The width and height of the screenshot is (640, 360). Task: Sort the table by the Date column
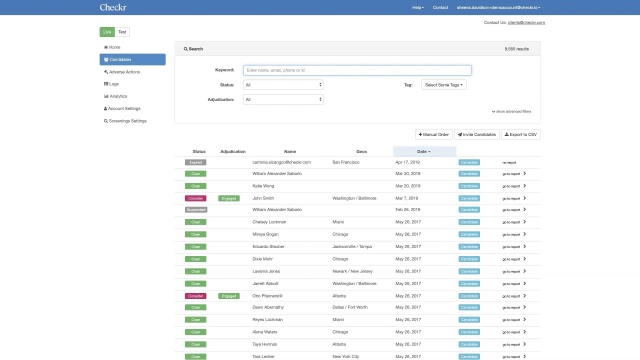tap(424, 151)
